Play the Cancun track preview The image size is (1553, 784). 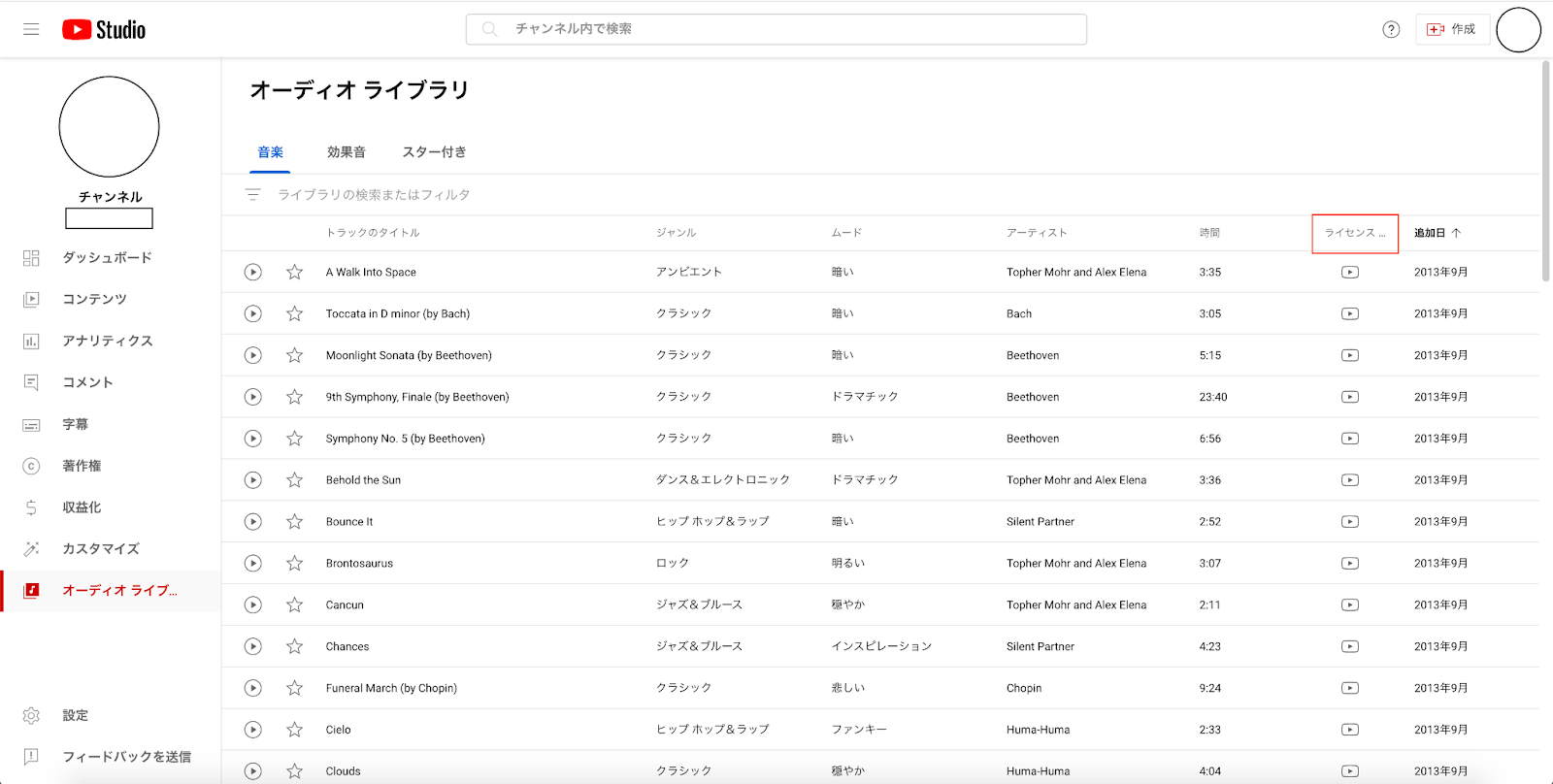coord(253,605)
